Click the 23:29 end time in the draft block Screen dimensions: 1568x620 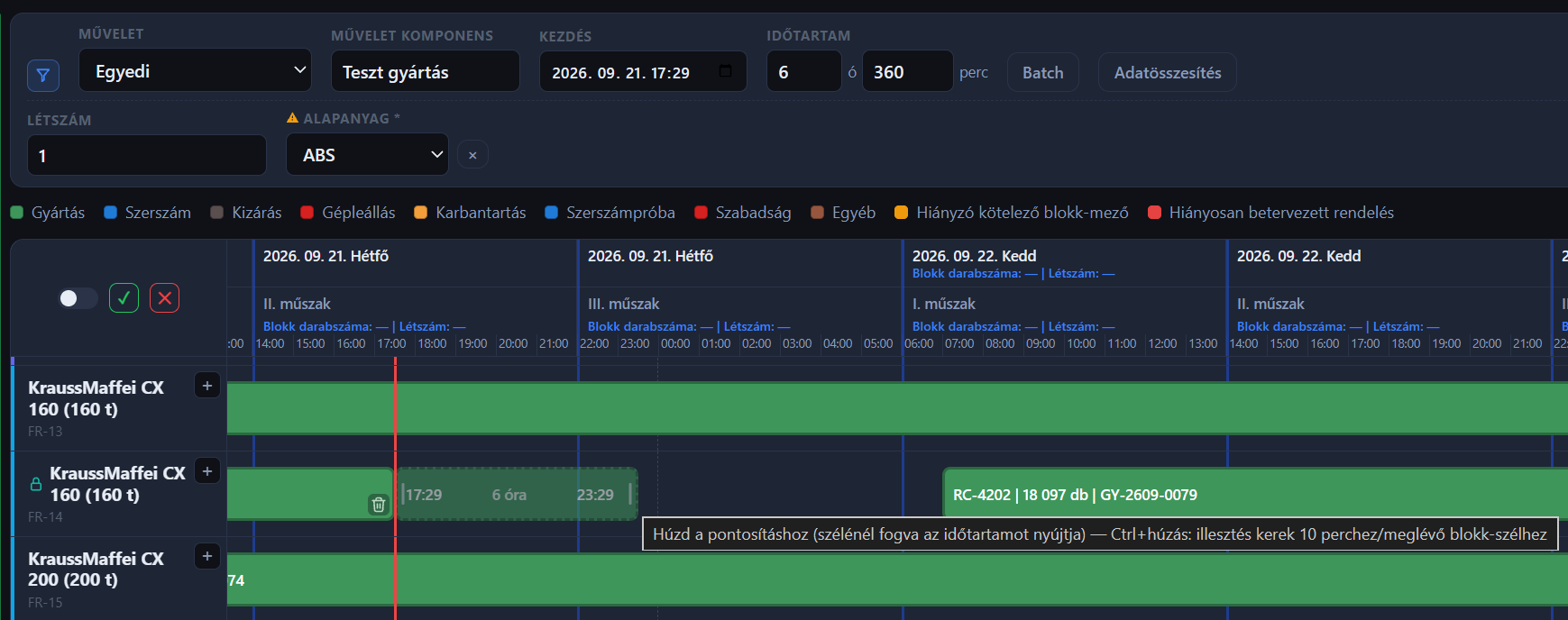pos(595,495)
